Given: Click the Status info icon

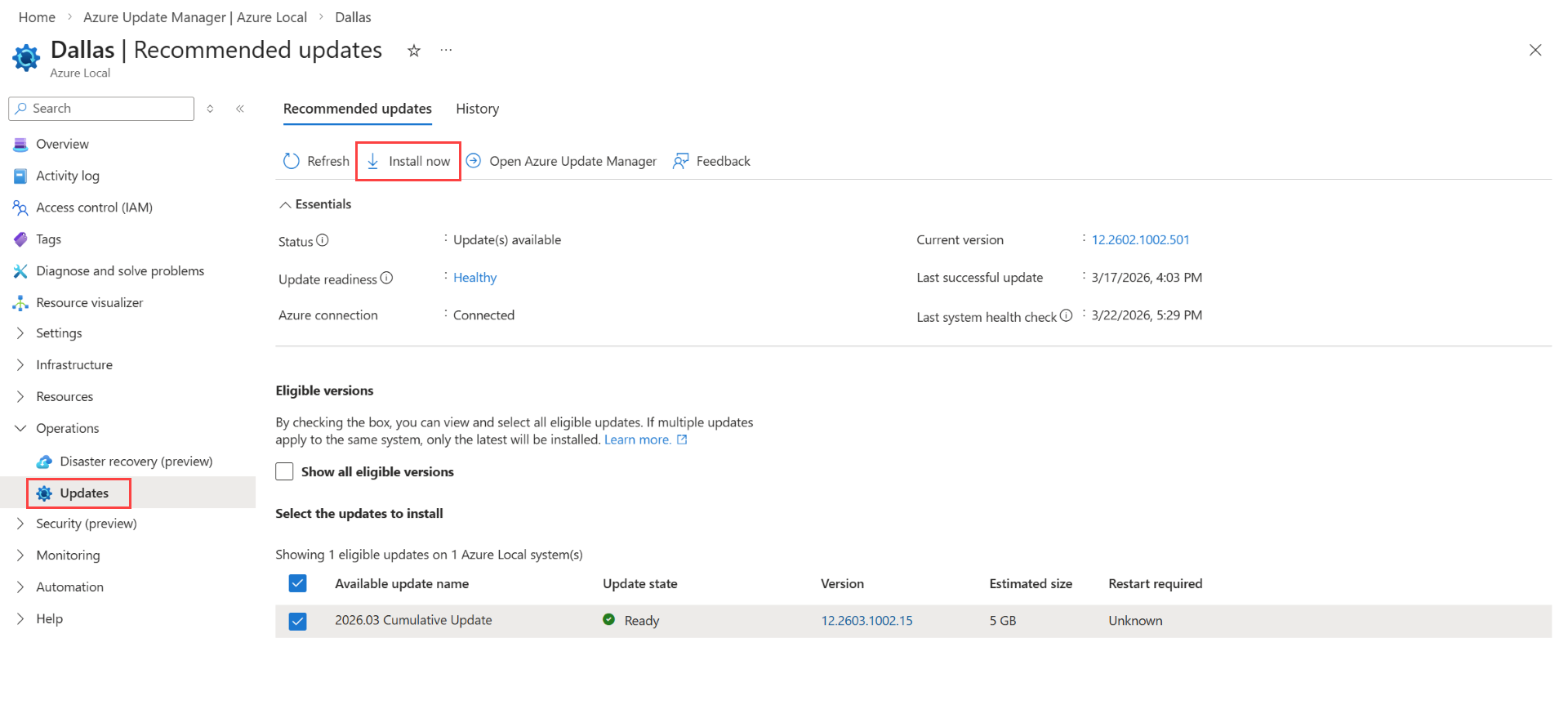Looking at the screenshot, I should 323,240.
